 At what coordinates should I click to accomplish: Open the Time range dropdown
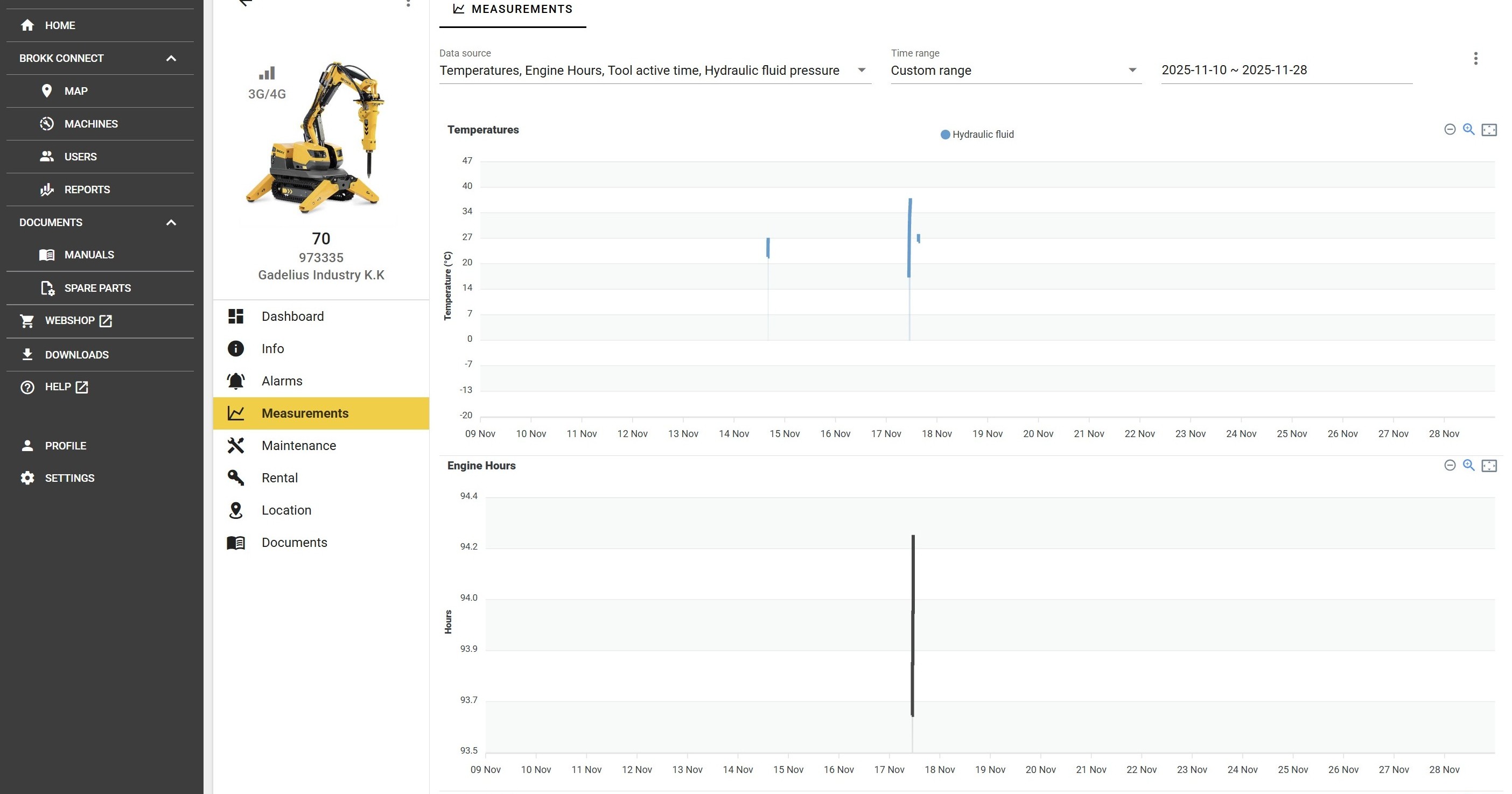pyautogui.click(x=1015, y=71)
